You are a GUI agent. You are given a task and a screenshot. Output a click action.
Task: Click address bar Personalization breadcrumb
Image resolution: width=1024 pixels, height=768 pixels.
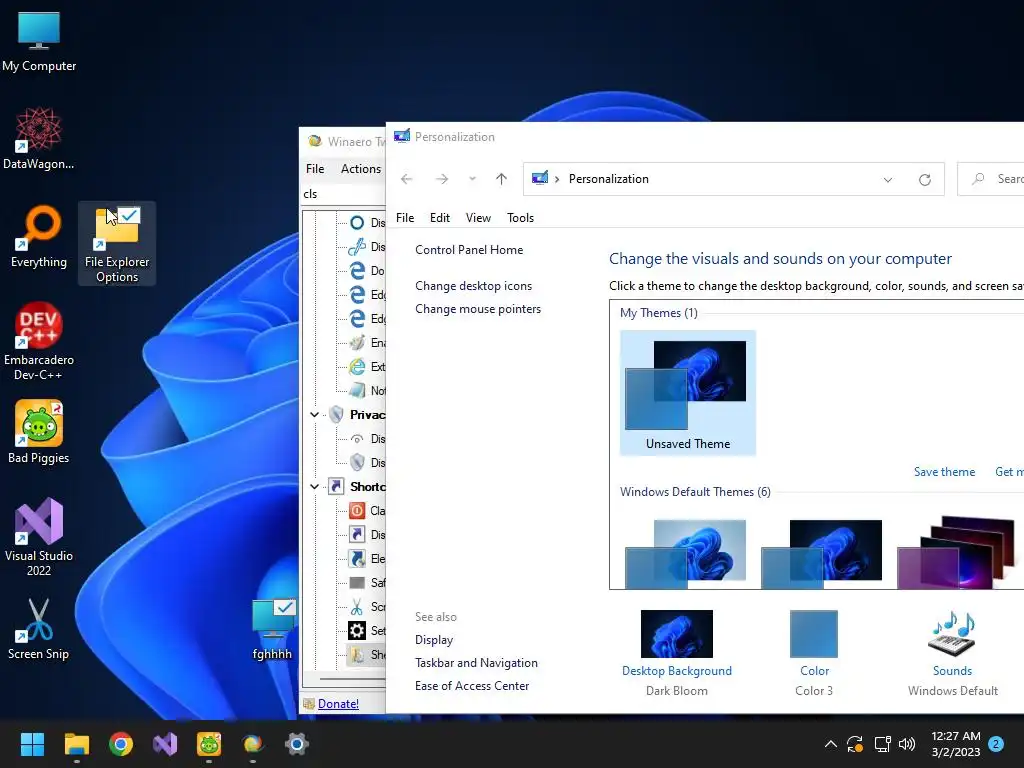(x=609, y=179)
